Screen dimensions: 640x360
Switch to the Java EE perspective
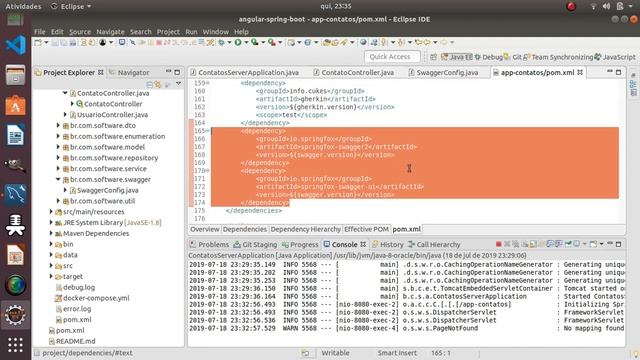[x=457, y=57]
